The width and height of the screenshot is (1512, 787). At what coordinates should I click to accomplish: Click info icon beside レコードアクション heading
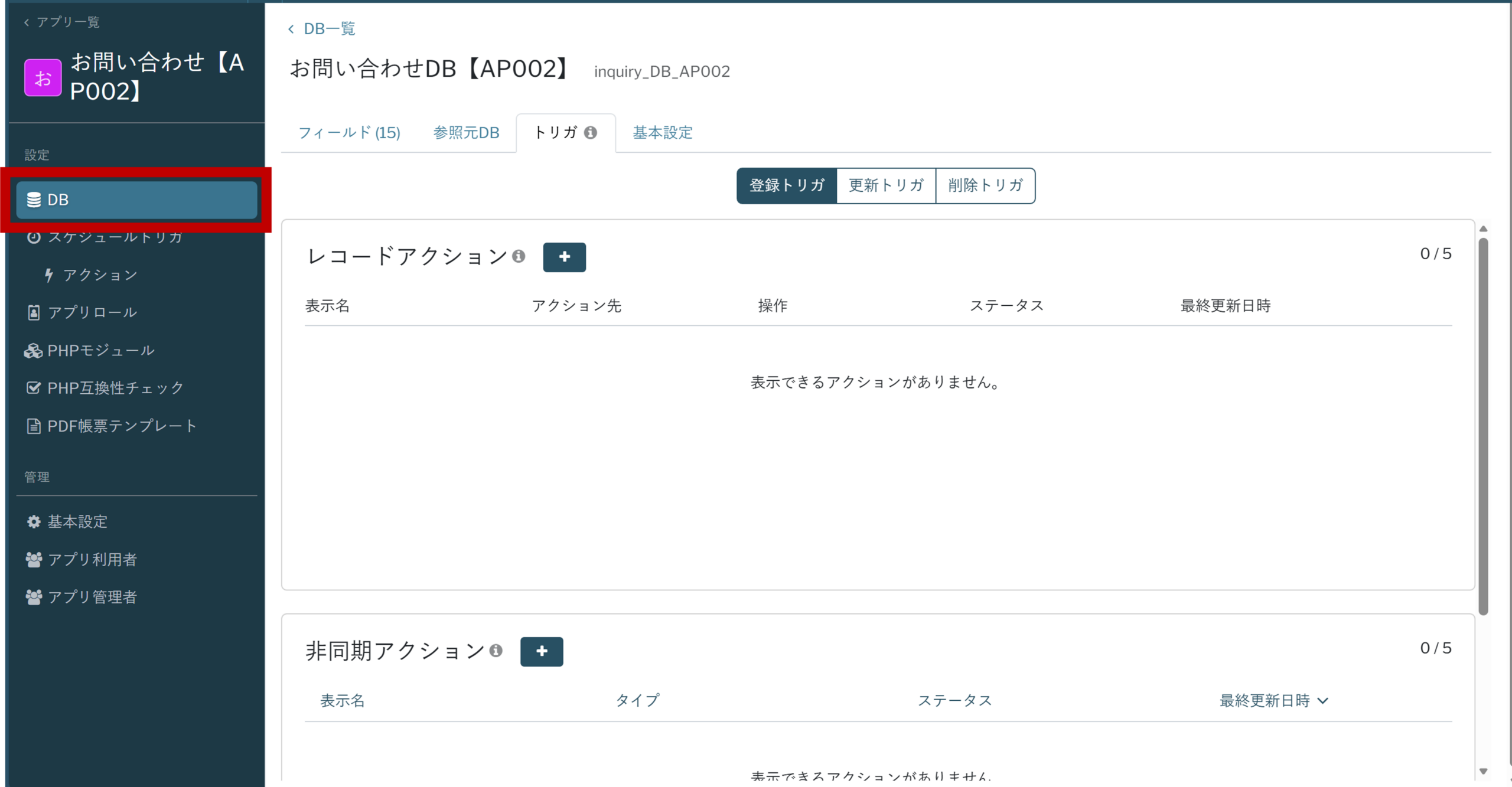pyautogui.click(x=519, y=256)
